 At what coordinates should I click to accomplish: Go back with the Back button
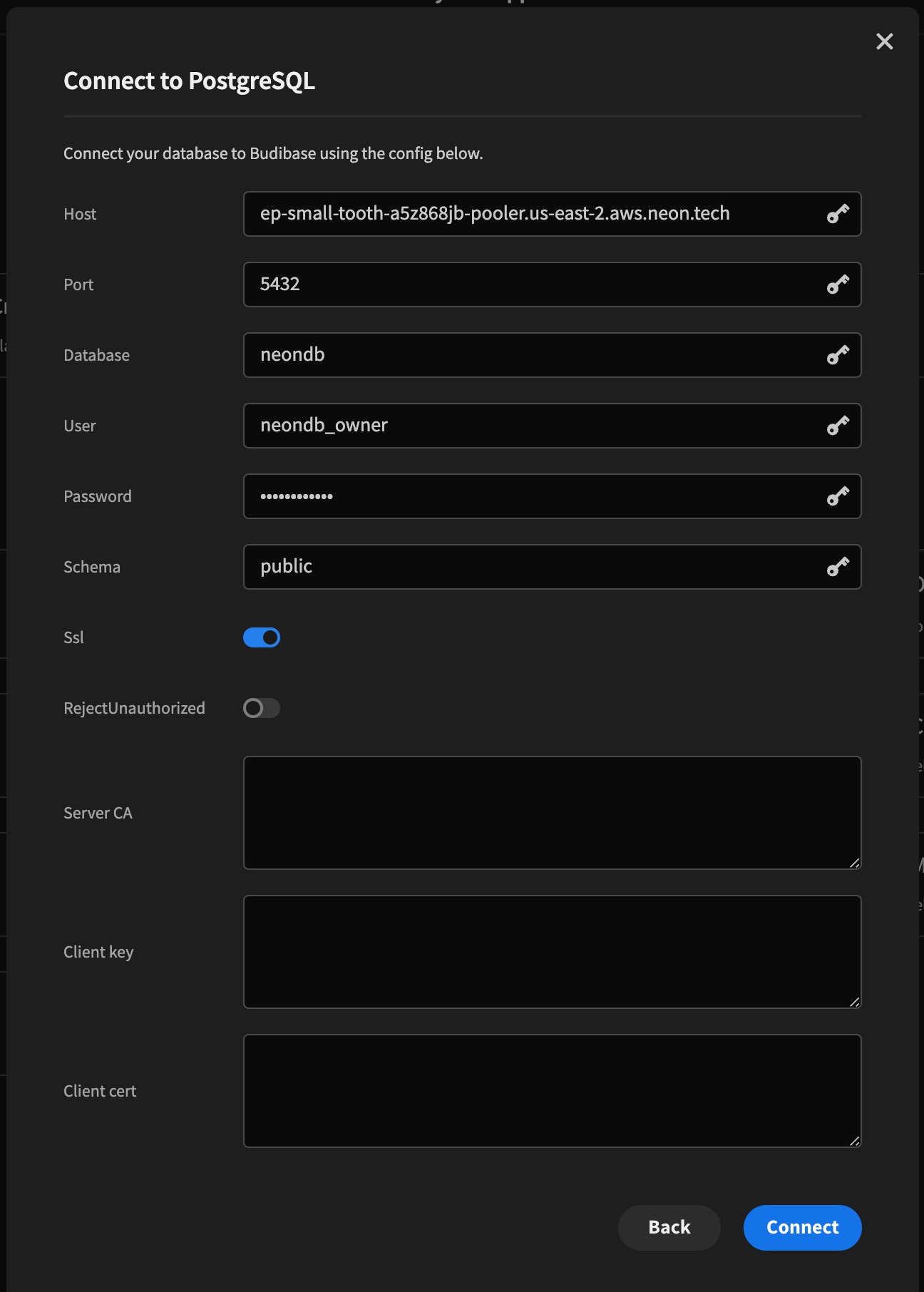pyautogui.click(x=669, y=1227)
